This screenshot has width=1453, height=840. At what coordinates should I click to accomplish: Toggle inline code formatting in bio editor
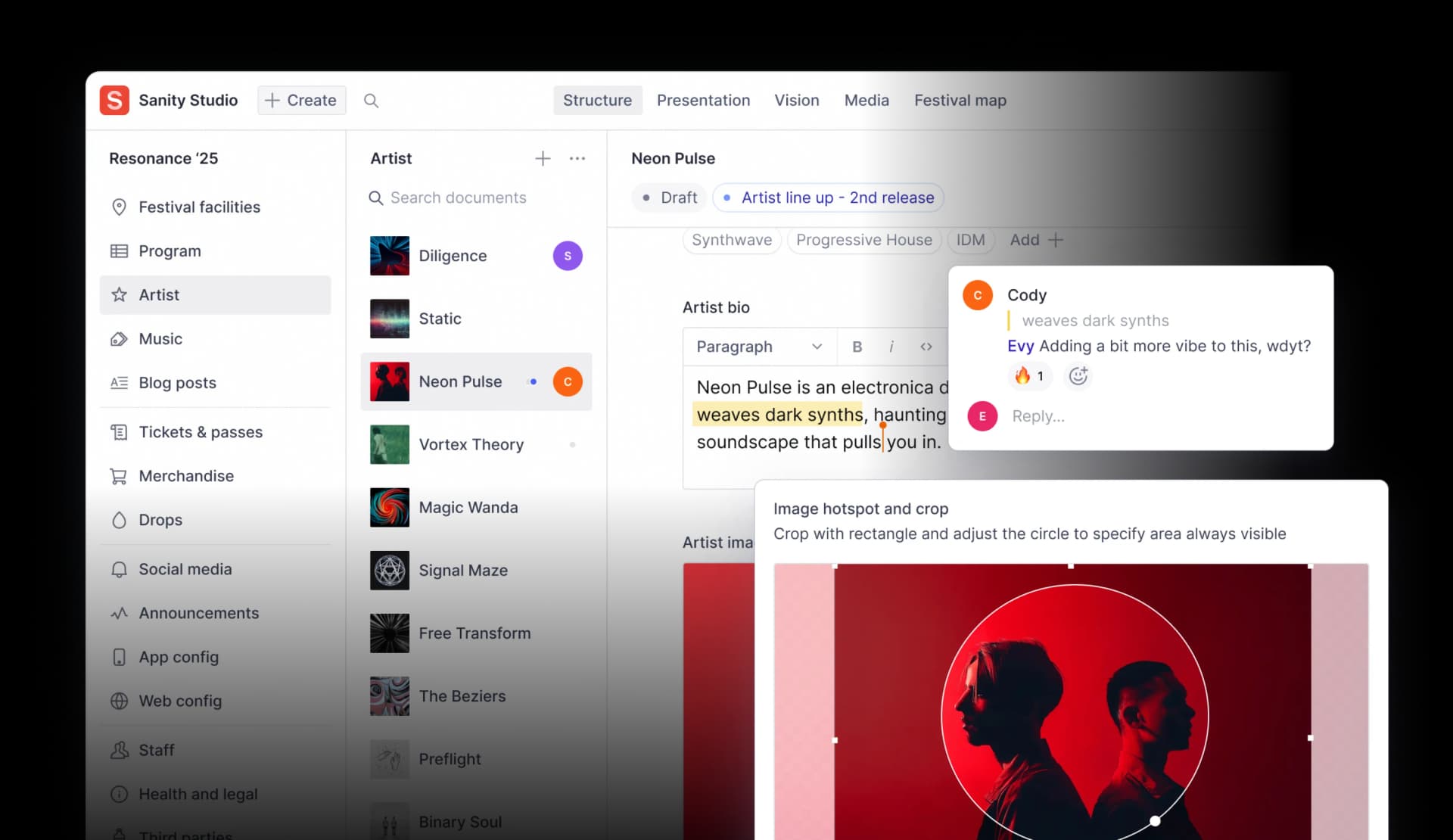926,347
